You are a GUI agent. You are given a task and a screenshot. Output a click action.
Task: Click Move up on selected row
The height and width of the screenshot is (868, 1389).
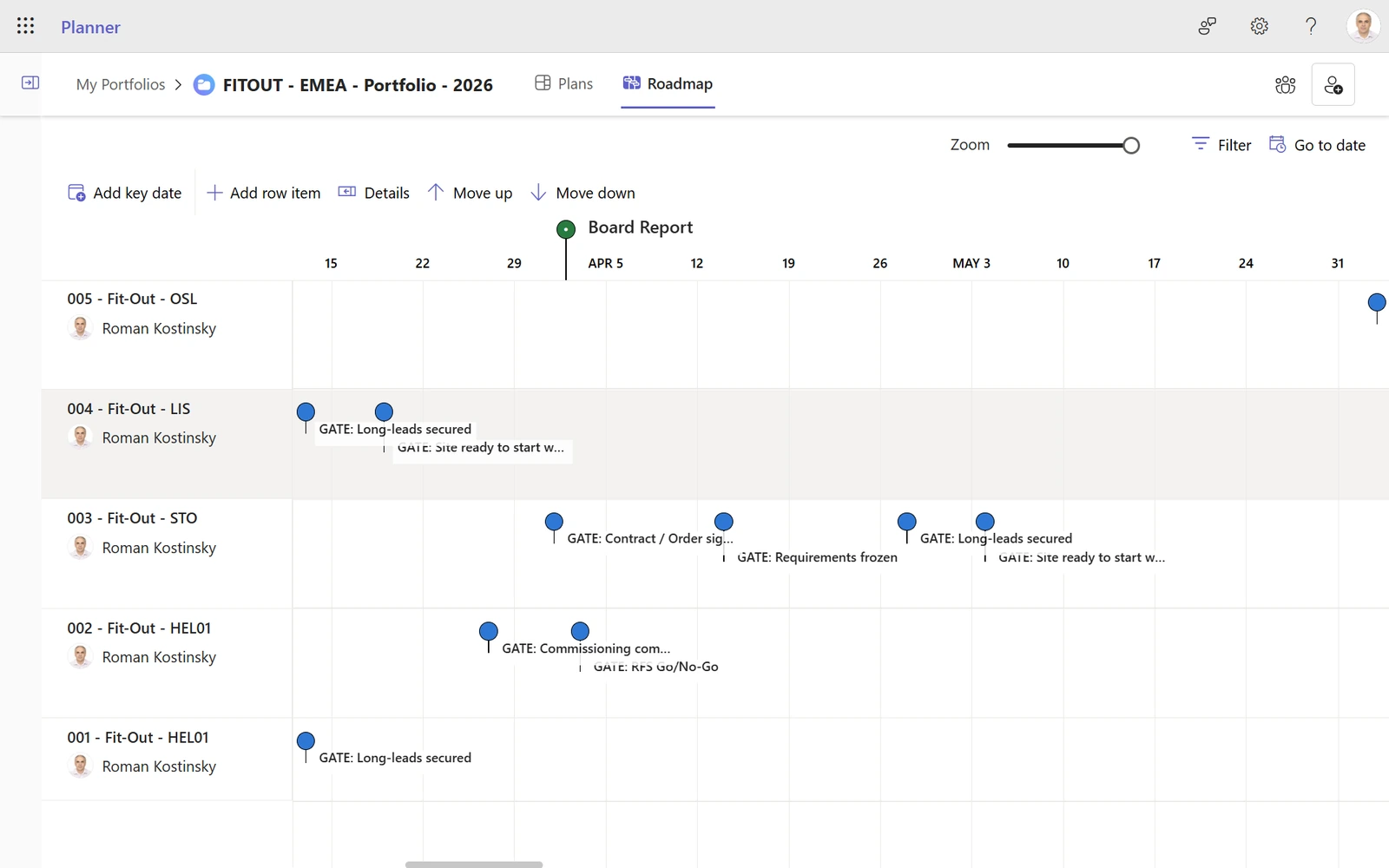(470, 193)
